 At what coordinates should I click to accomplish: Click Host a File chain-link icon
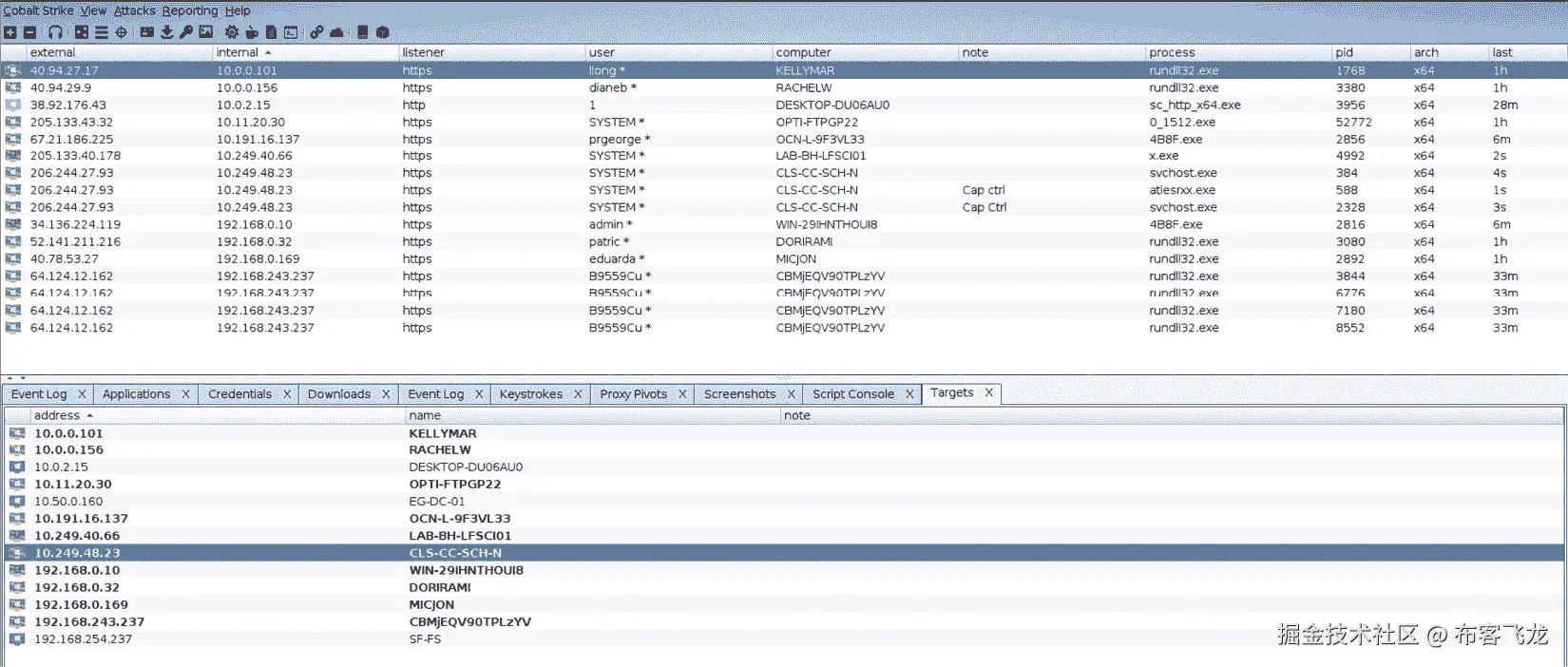point(316,32)
